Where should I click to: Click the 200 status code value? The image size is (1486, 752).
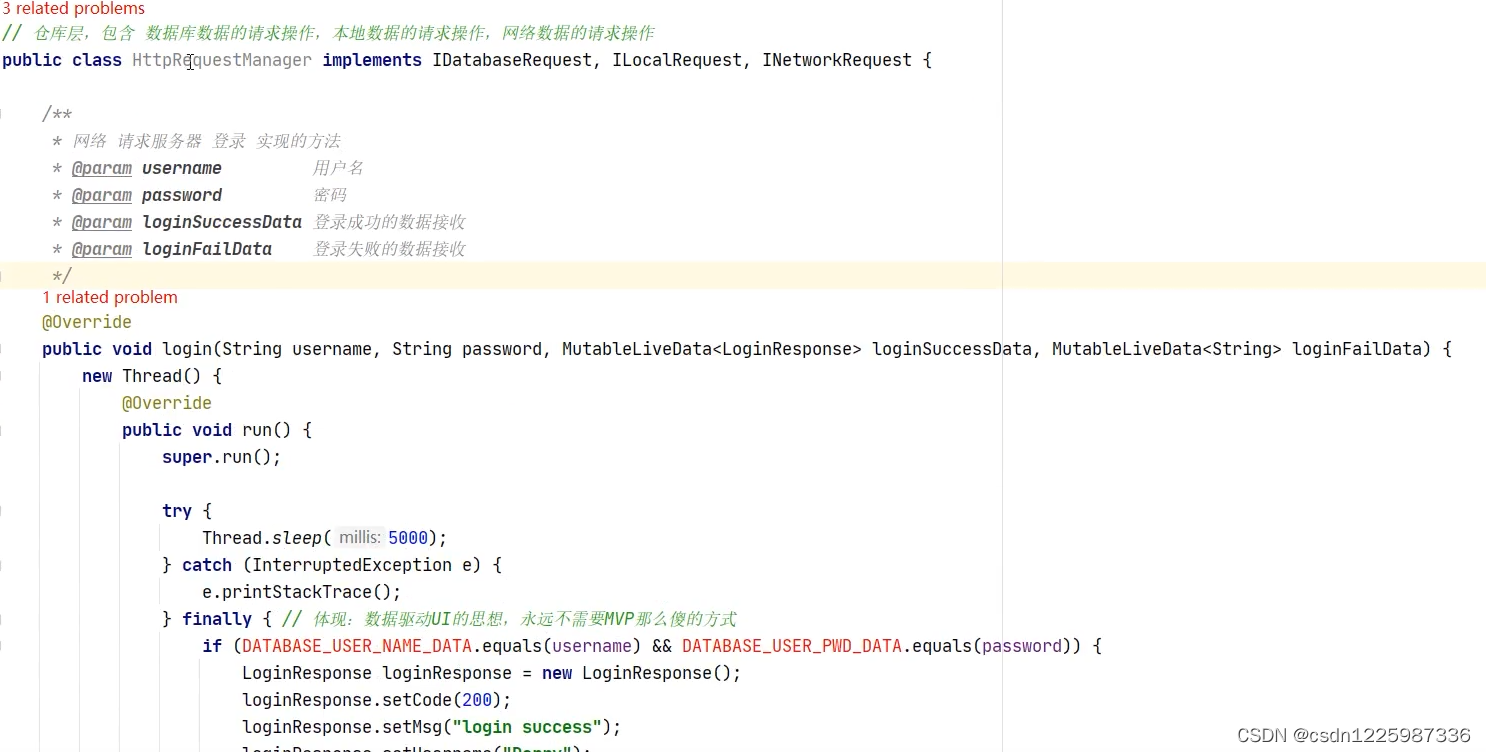click(x=477, y=700)
